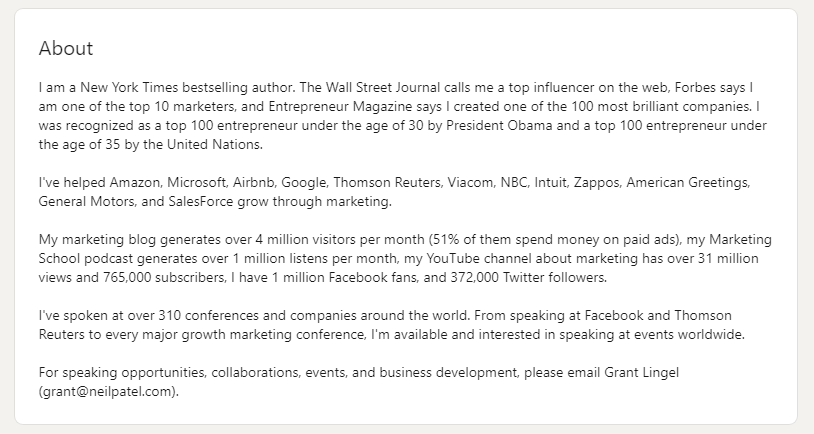
Task: Click the Wall Street Journal mention
Action: point(383,87)
